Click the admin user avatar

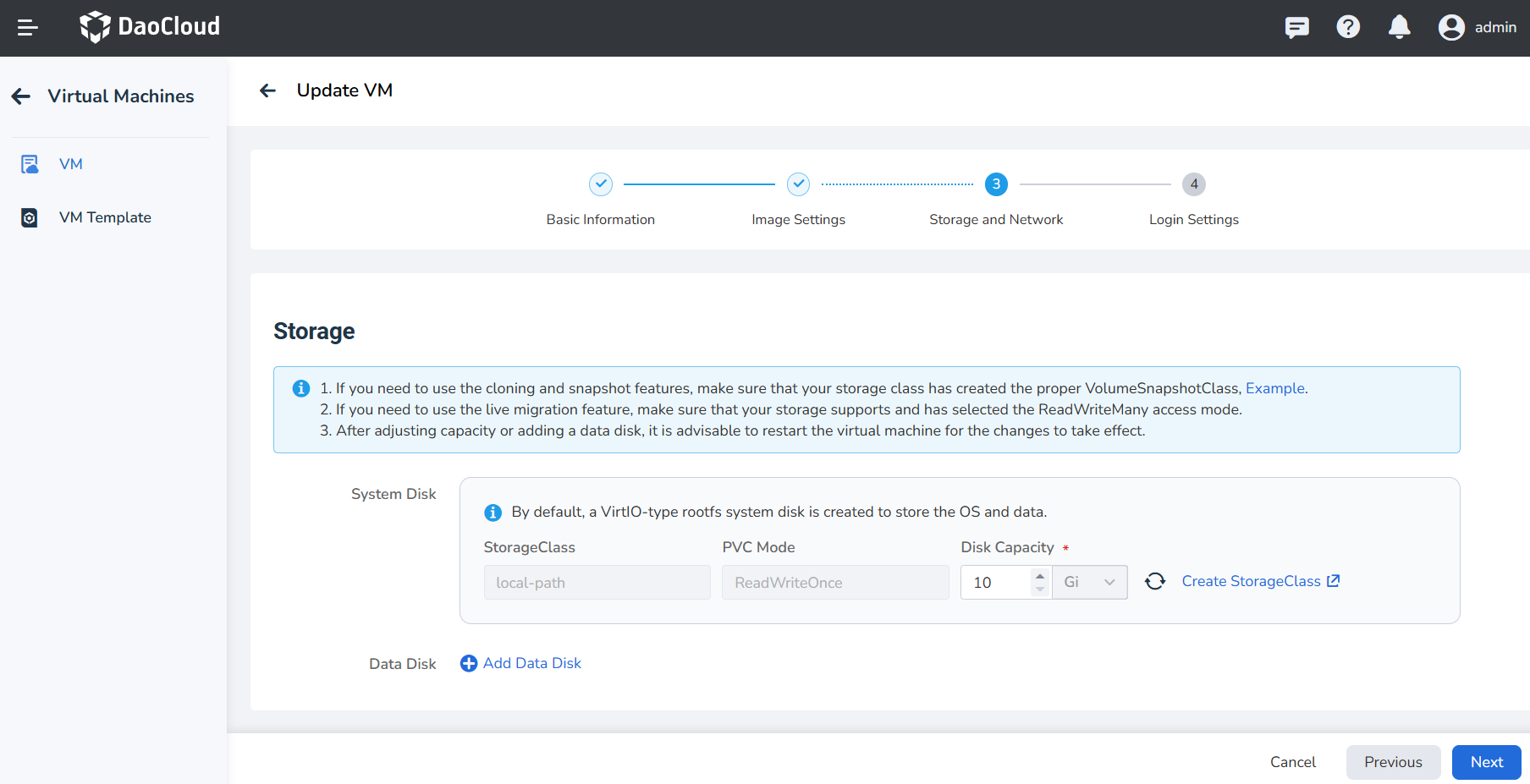[x=1451, y=28]
